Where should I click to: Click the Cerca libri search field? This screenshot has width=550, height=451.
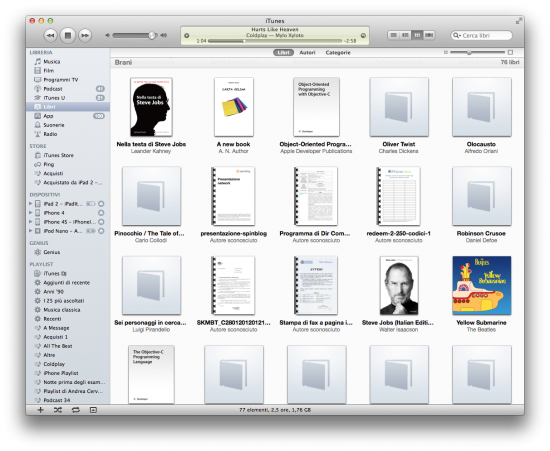pyautogui.click(x=481, y=35)
